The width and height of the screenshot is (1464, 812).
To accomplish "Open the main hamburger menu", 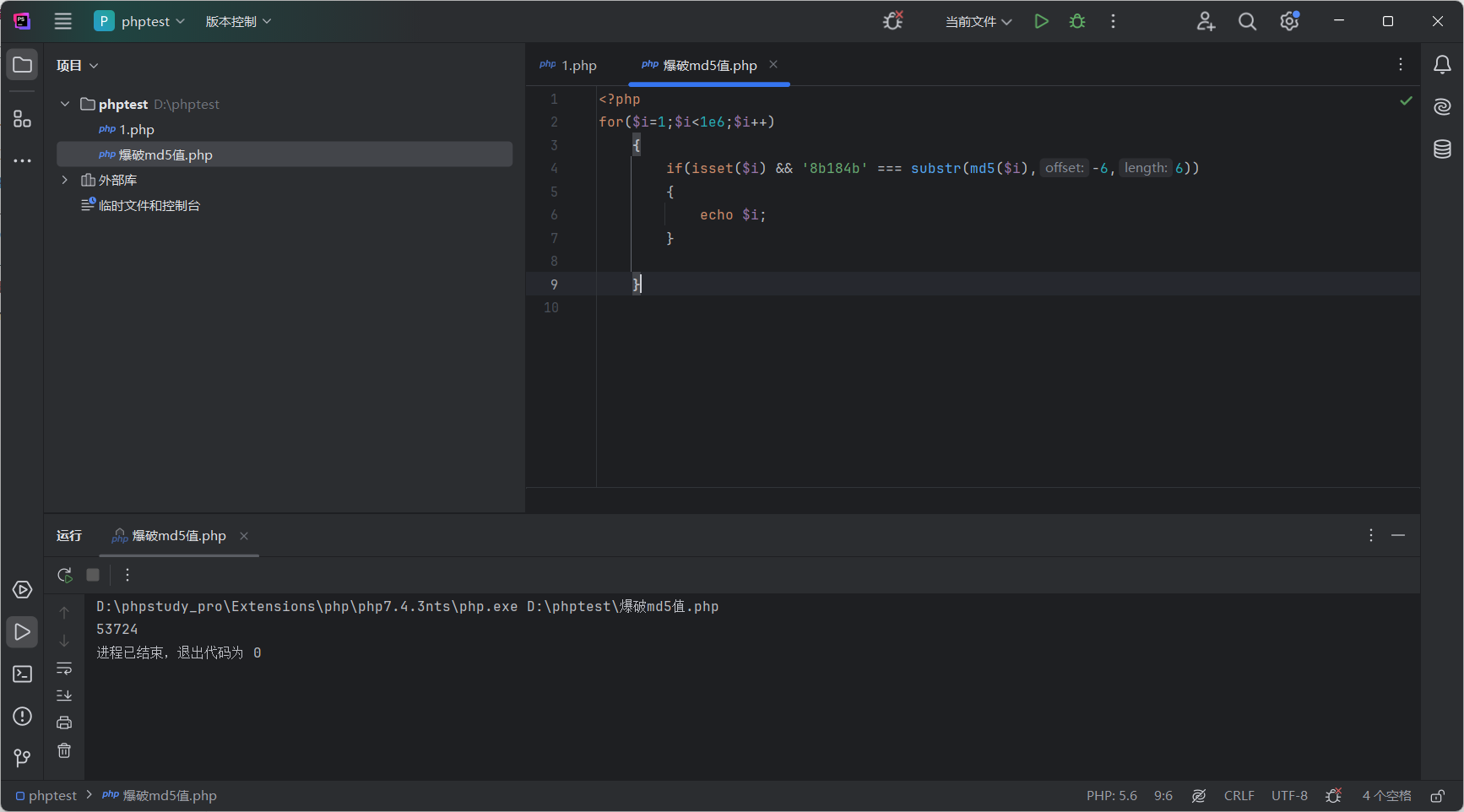I will coord(63,21).
